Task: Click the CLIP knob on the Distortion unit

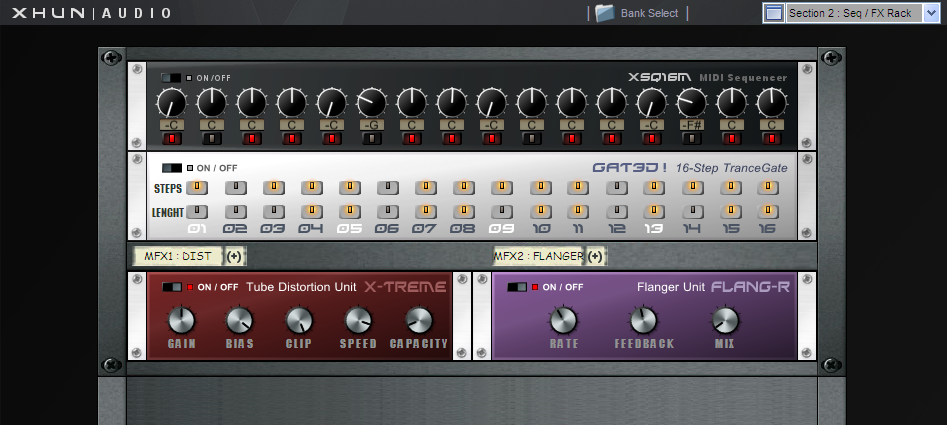Action: (299, 321)
